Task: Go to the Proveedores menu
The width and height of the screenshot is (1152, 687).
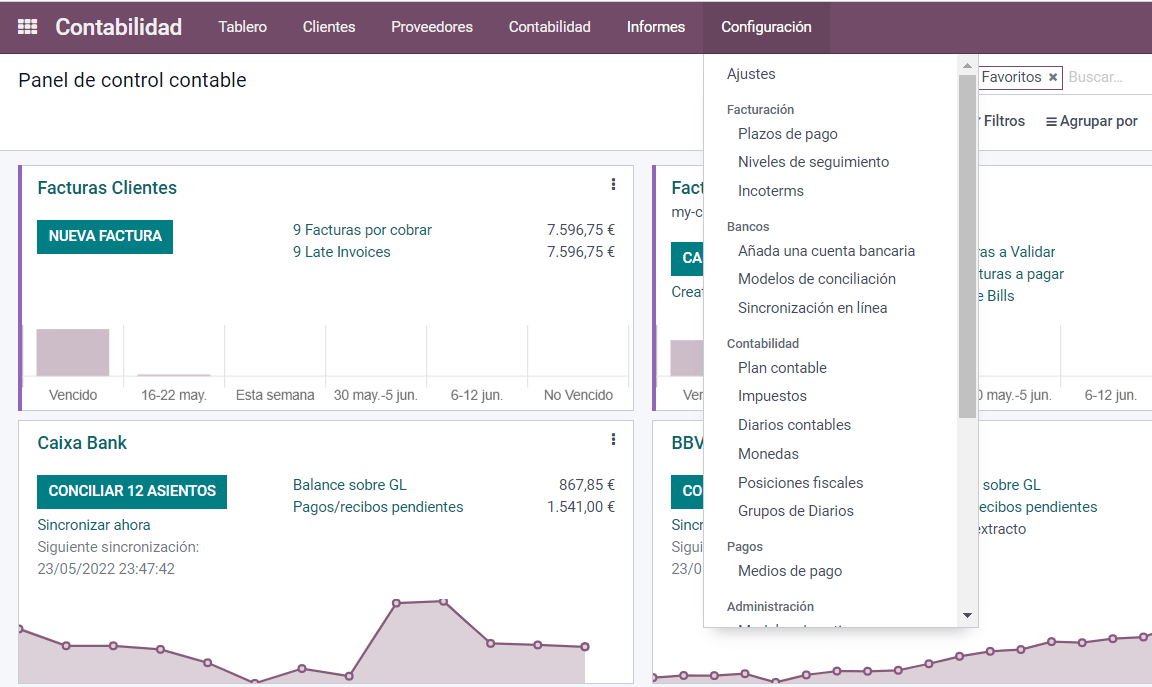Action: 431,27
